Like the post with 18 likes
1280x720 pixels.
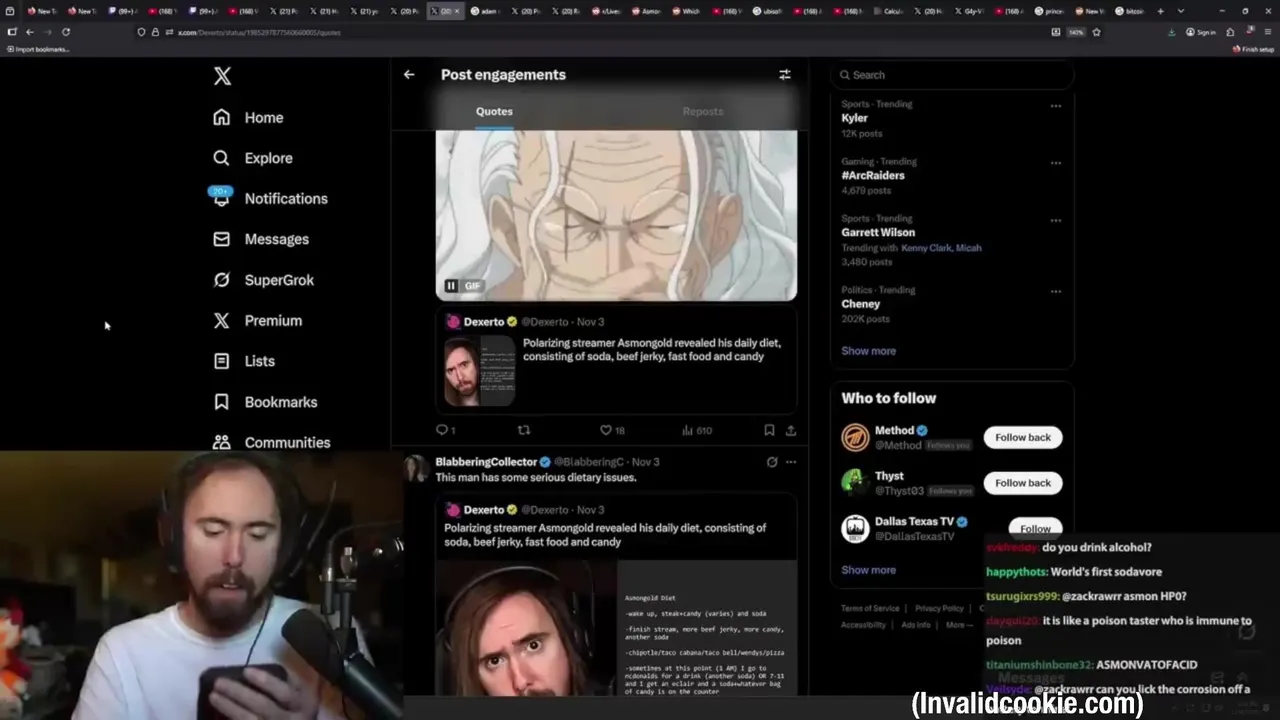tap(612, 430)
